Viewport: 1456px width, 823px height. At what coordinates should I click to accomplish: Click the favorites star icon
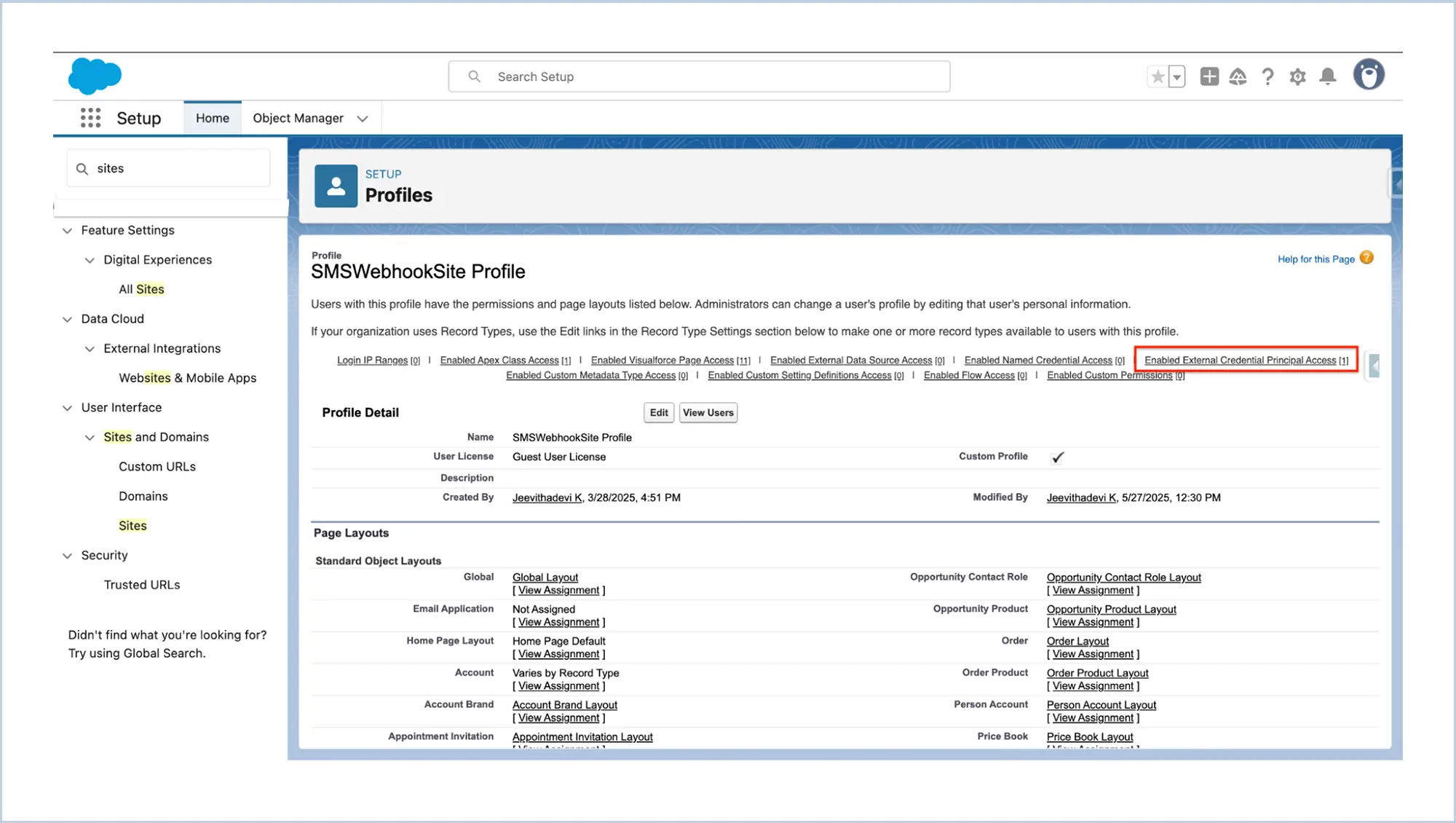click(1157, 76)
